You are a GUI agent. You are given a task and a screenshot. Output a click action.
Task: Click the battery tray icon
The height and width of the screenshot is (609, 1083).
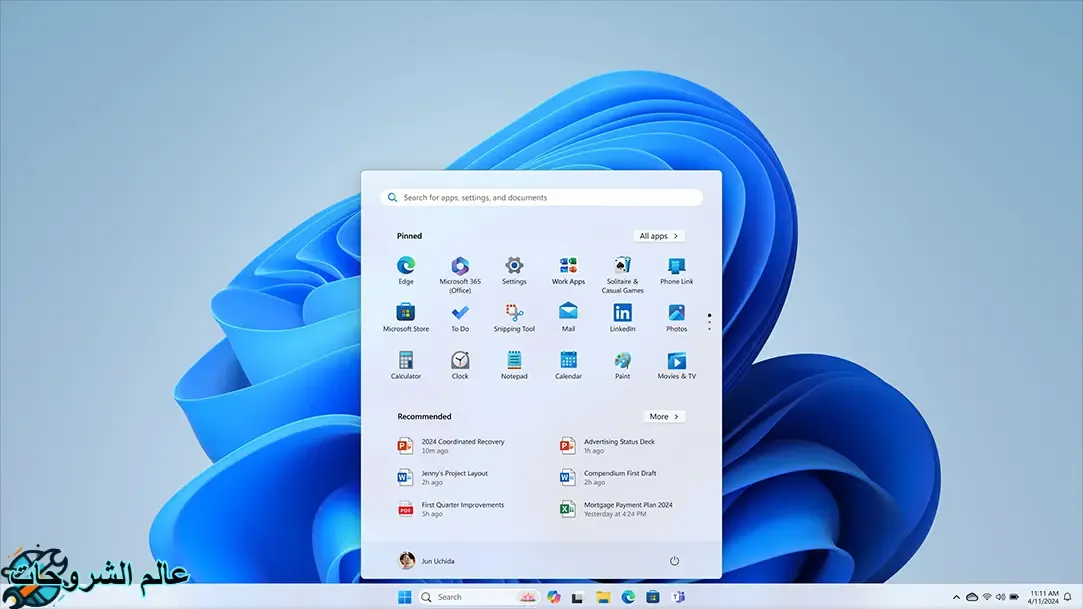click(1014, 597)
